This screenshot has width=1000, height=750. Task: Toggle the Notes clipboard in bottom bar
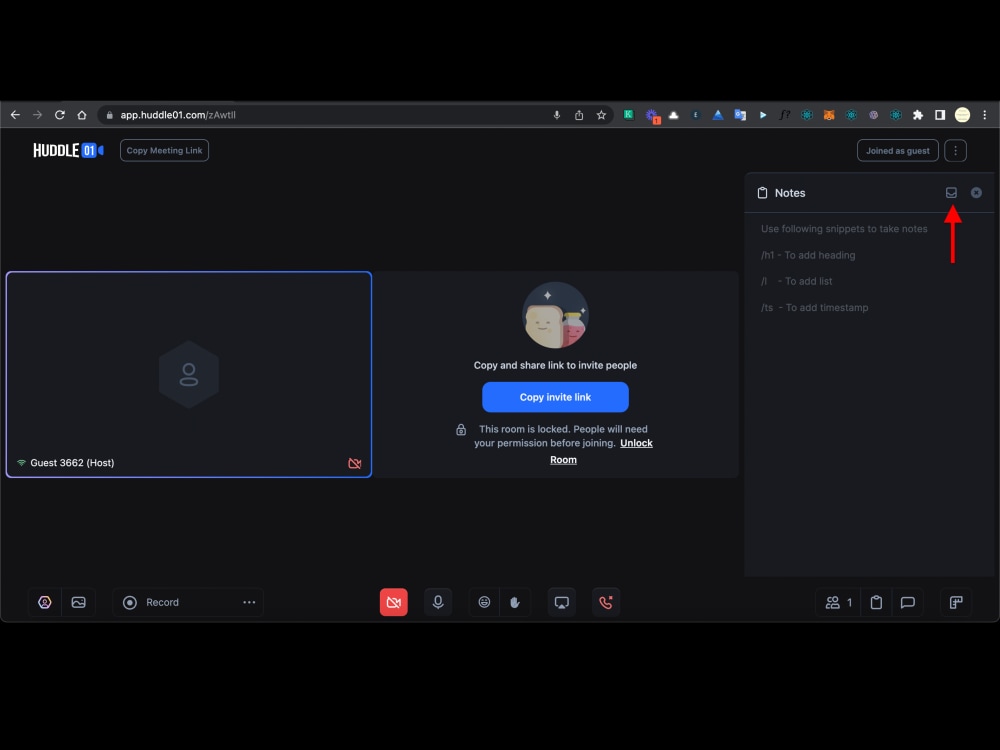point(876,602)
